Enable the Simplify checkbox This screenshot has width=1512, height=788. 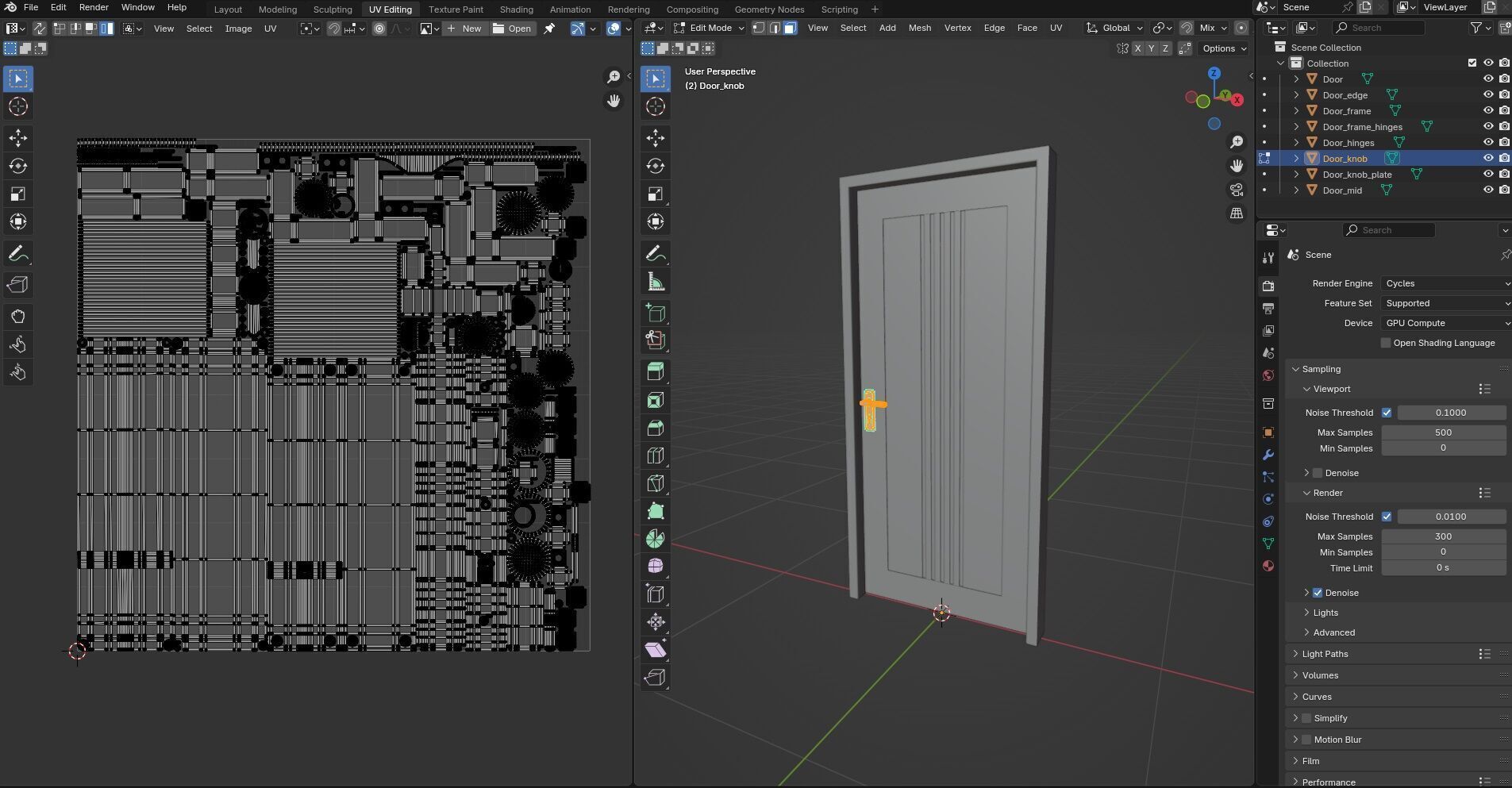(1306, 718)
